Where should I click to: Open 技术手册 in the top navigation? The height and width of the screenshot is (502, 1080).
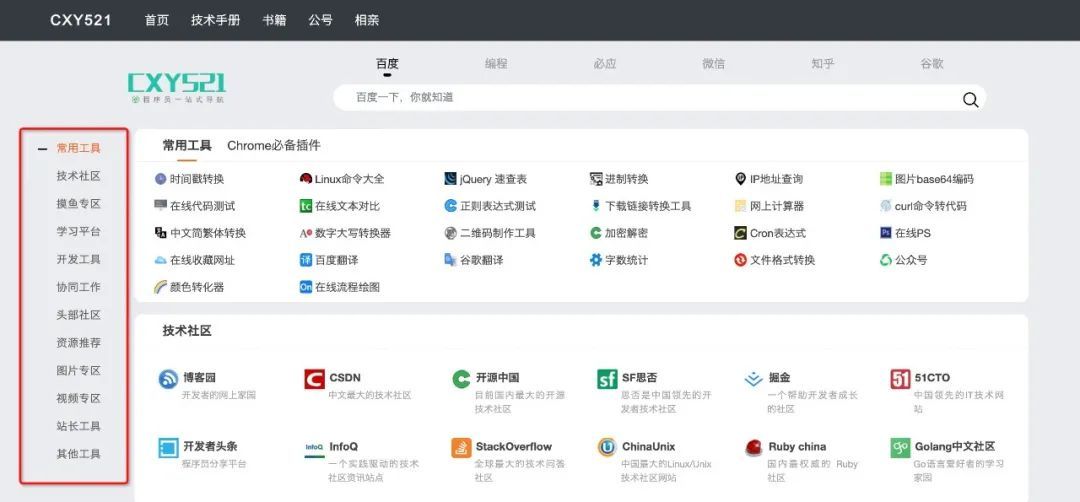(216, 20)
